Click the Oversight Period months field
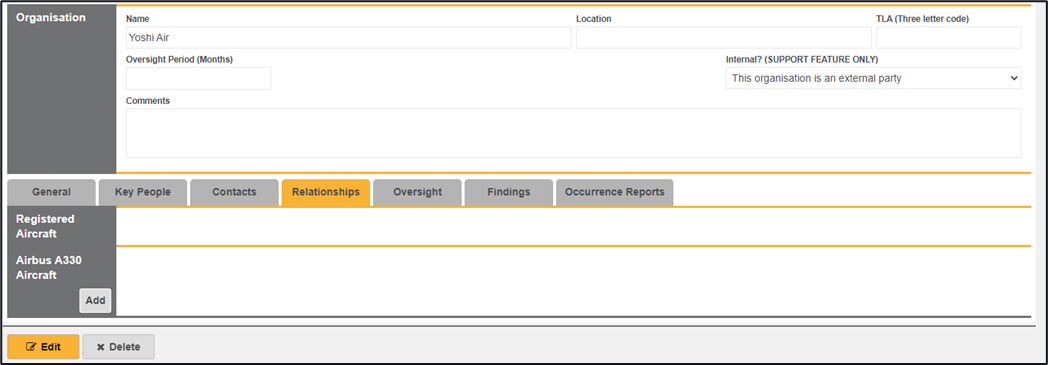1048x365 pixels. pos(199,78)
